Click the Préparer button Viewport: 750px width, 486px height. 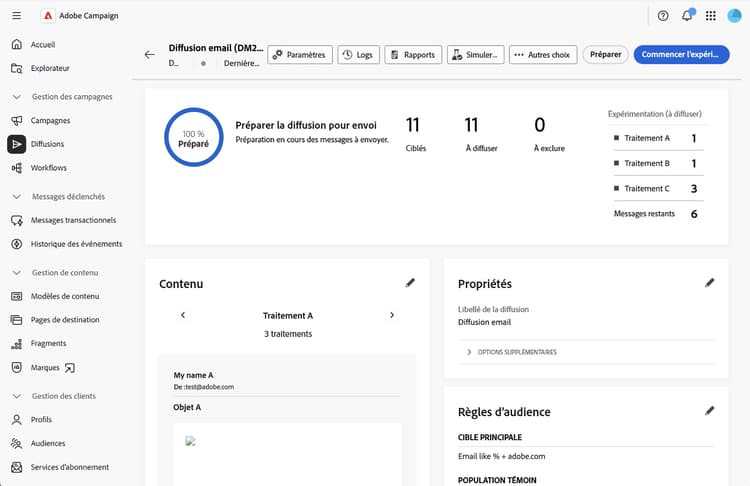[605, 55]
